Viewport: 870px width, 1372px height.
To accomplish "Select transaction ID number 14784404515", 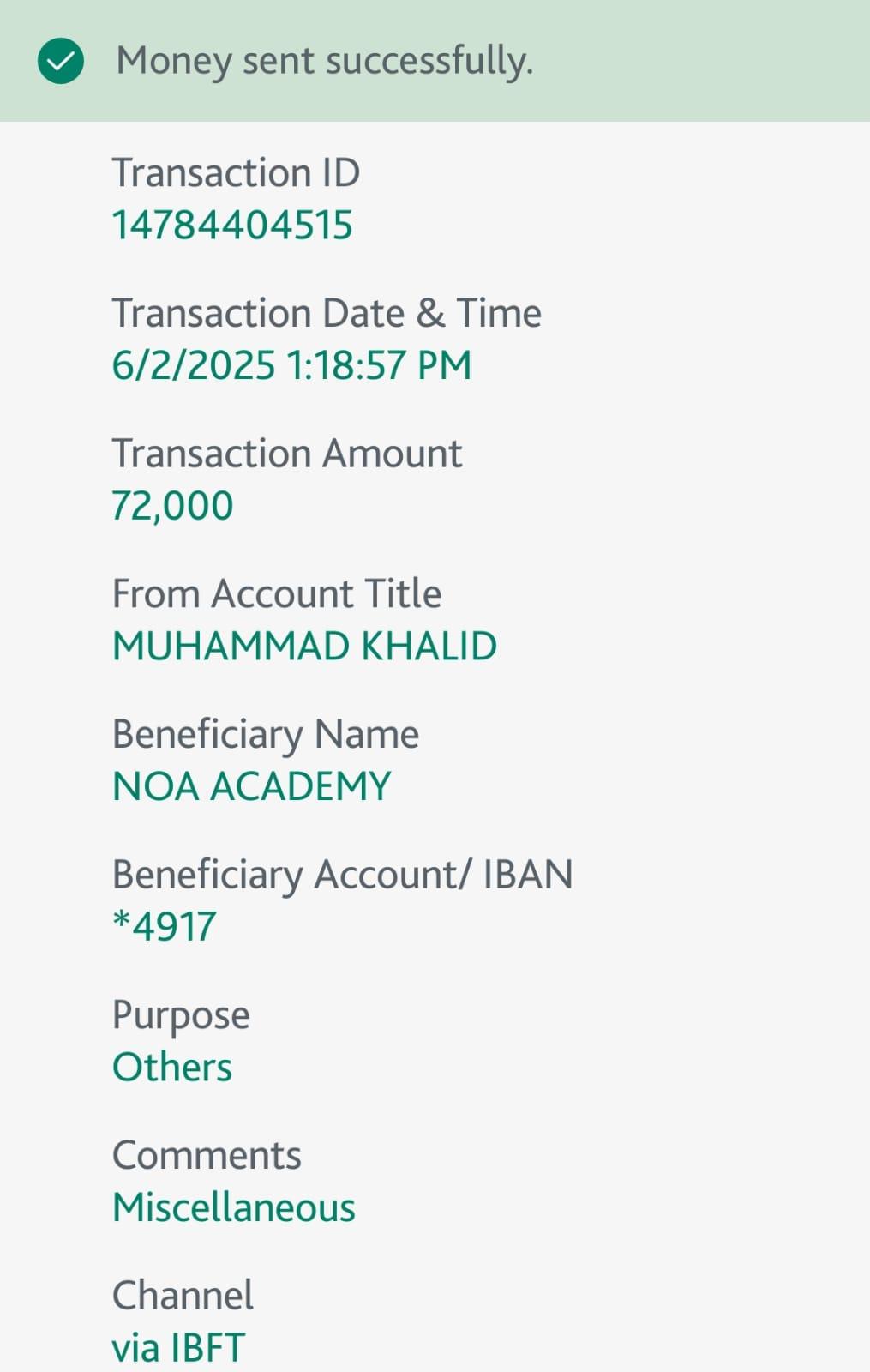I will point(232,226).
